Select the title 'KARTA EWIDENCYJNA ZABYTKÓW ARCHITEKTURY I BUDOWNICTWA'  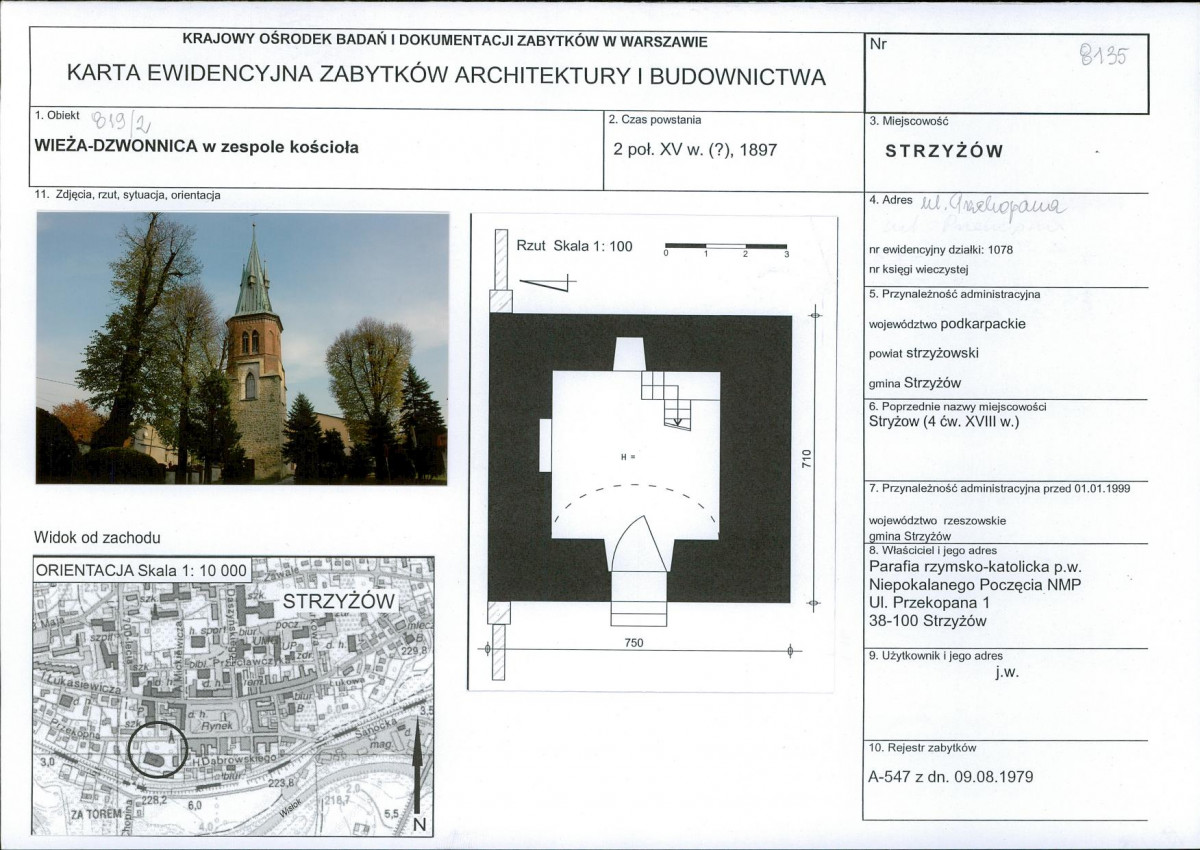tap(446, 76)
